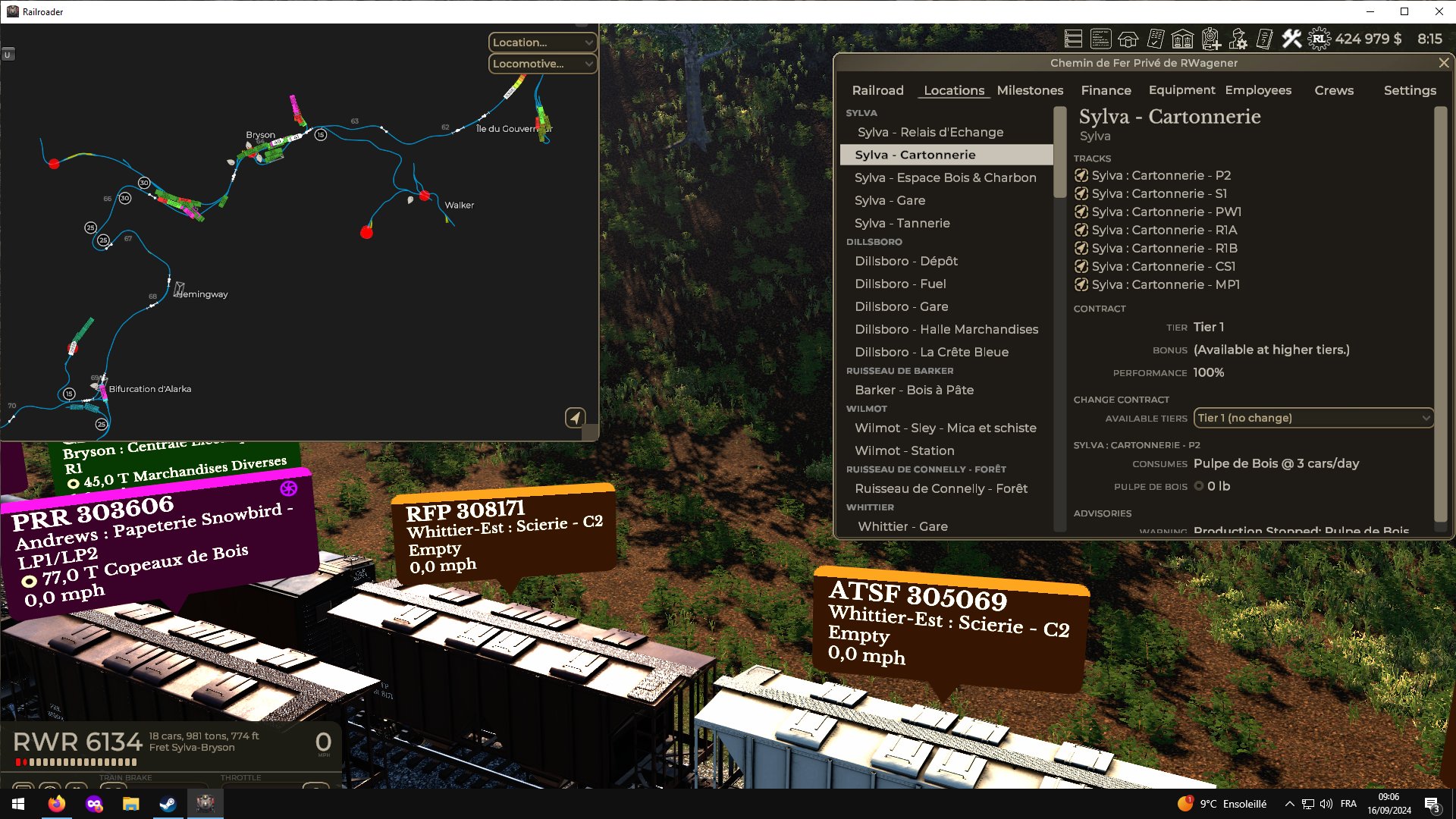Click the icon beside Sylva : Cartonnerie - R1A
Screen dimensions: 1456x819
pyautogui.click(x=1081, y=230)
